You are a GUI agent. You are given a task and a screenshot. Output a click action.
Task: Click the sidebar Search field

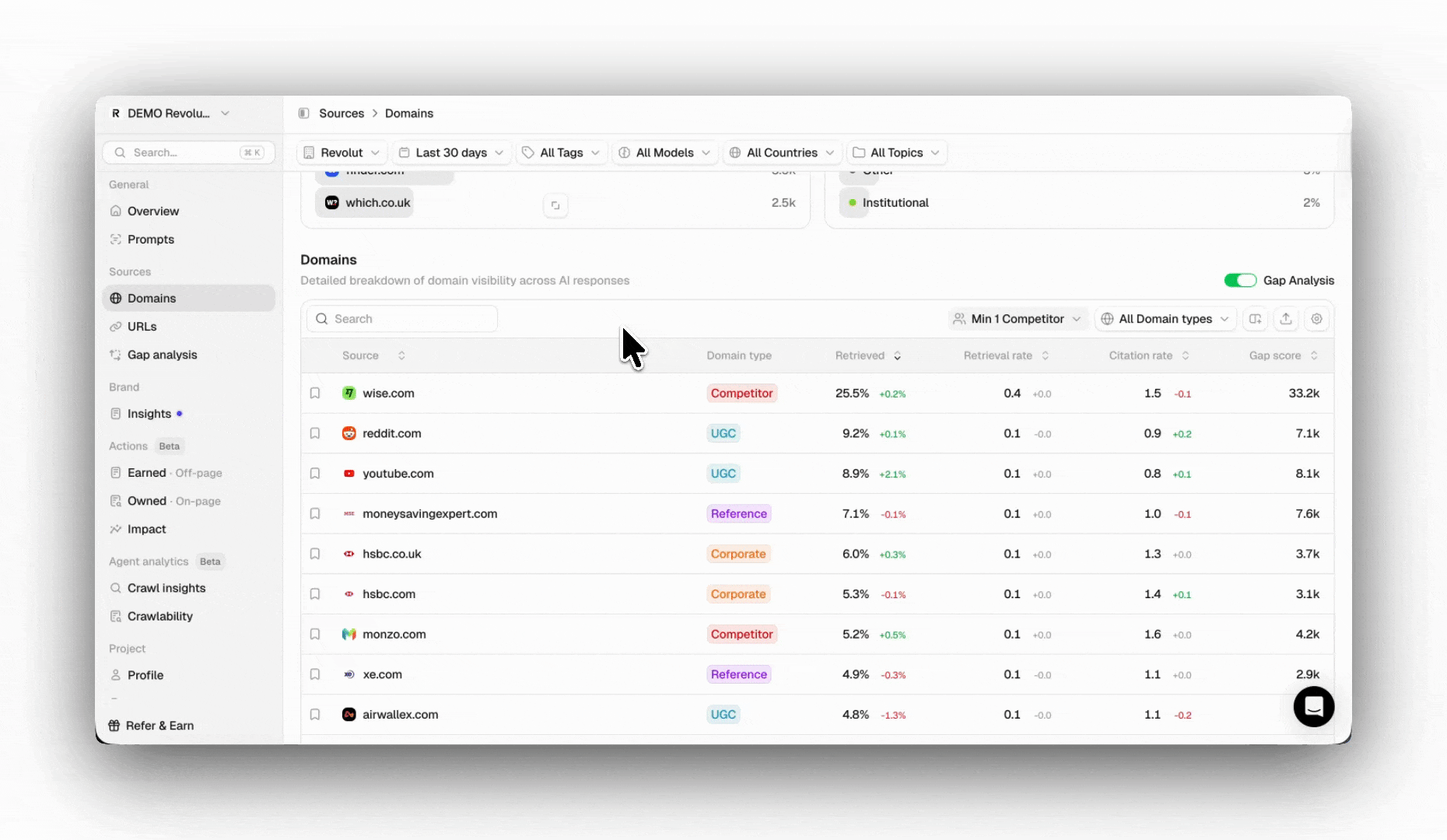pyautogui.click(x=188, y=152)
